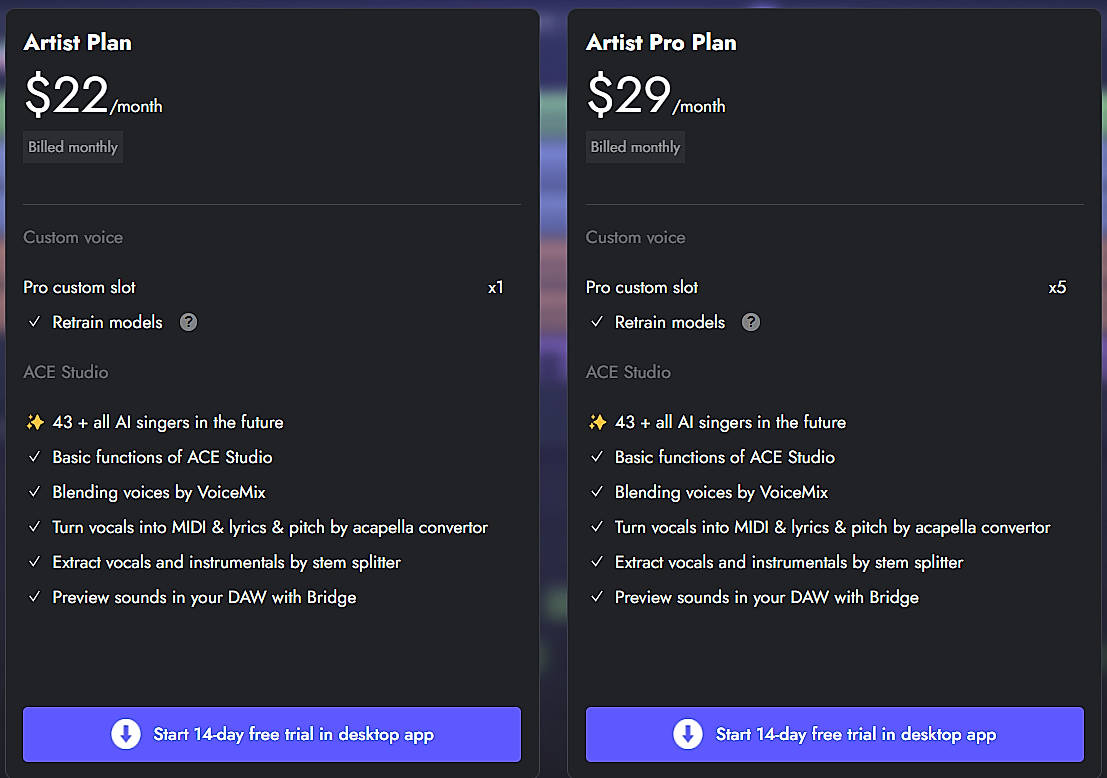Click the checkmark beside Retrain models on Artist Plan

coord(33,322)
